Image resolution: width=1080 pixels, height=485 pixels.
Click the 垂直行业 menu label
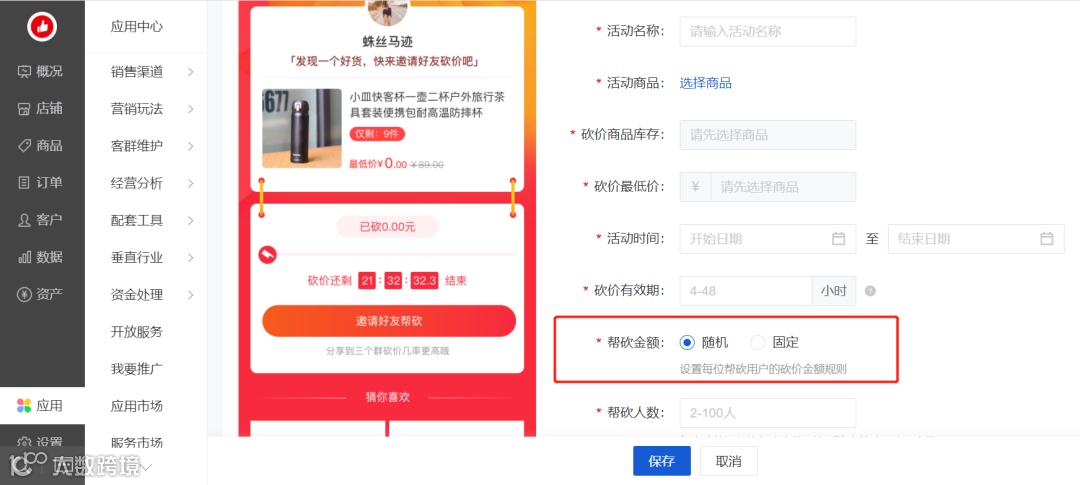(x=136, y=258)
